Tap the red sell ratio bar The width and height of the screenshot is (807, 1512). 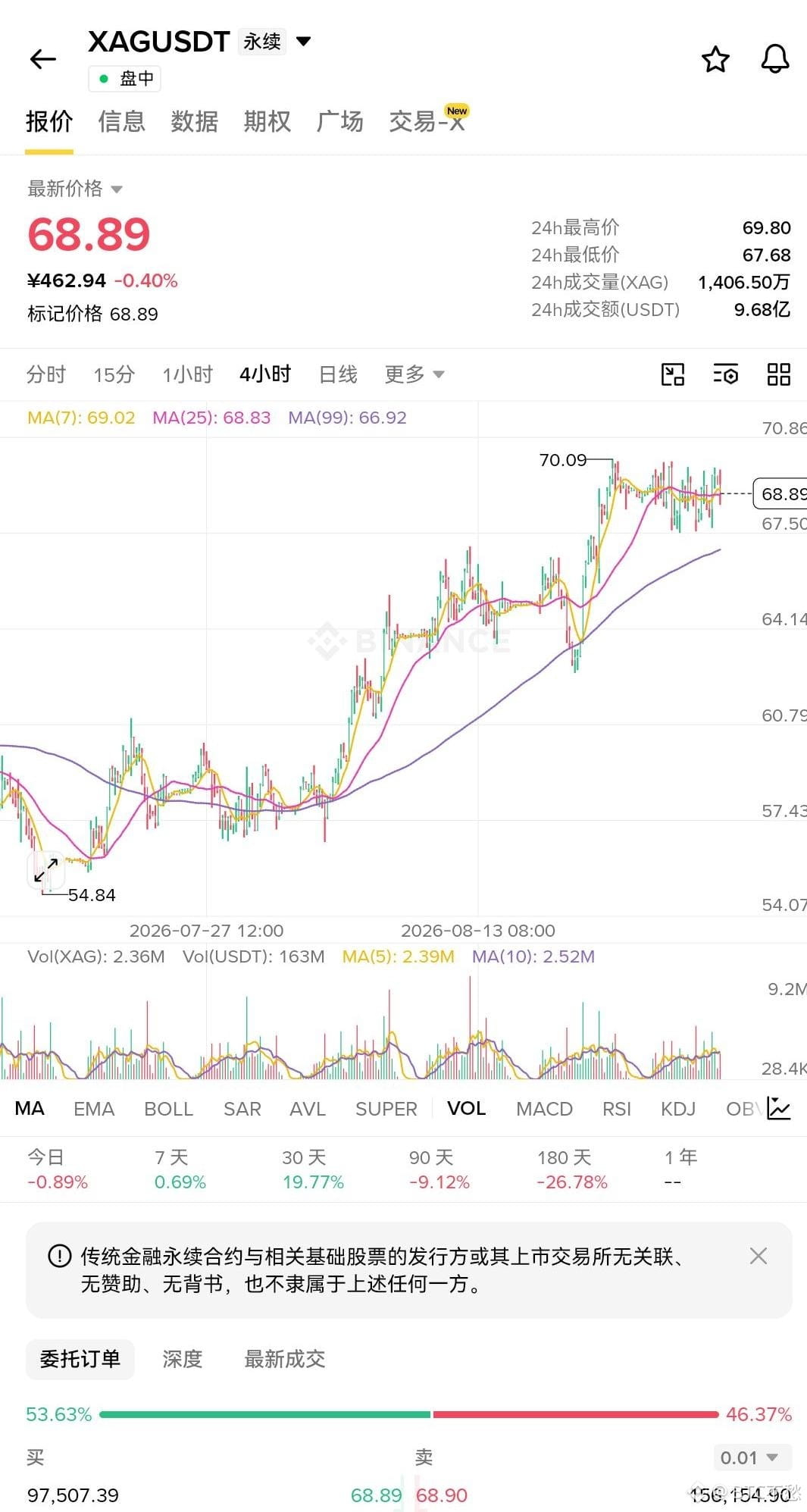(x=576, y=1414)
